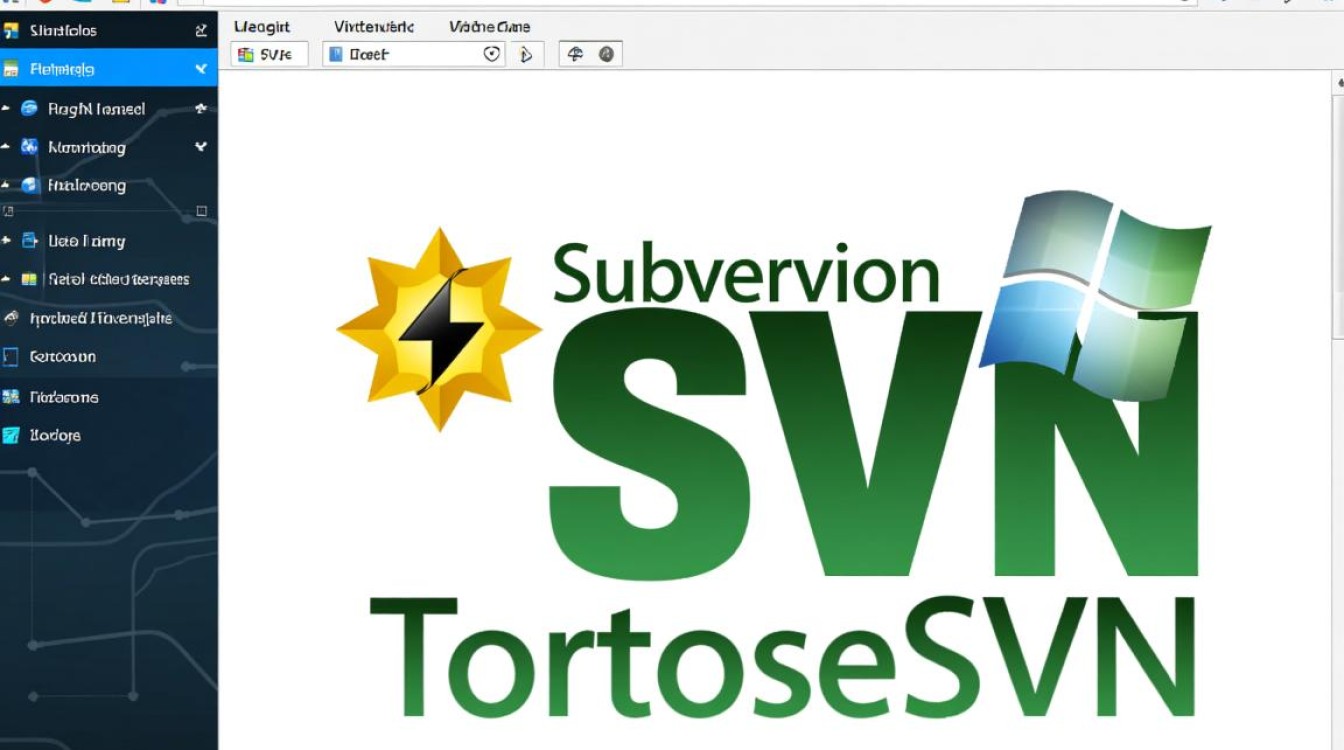Select the SVN toolbar button
Image resolution: width=1344 pixels, height=750 pixels.
tap(266, 54)
